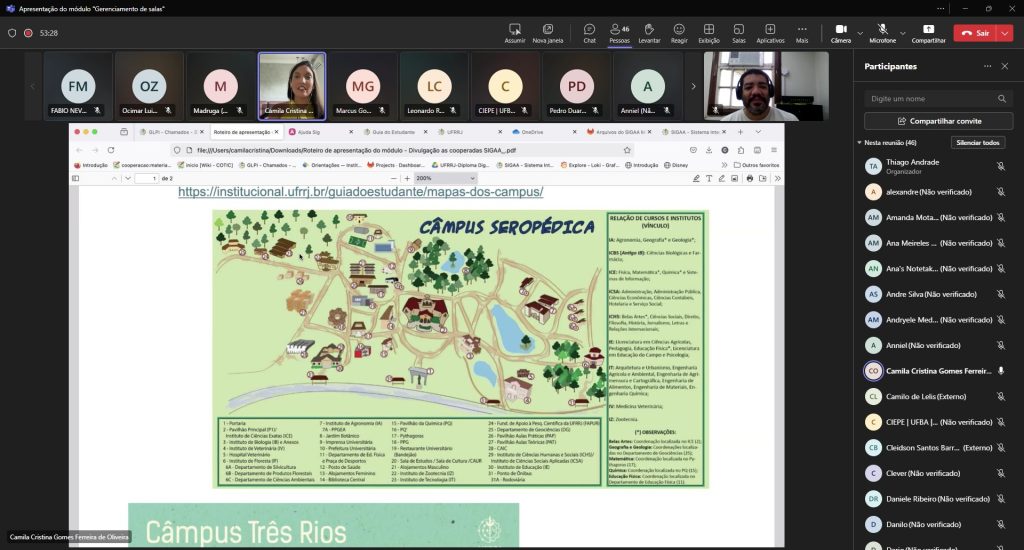Click mute icon next to alexandre

(1000, 192)
